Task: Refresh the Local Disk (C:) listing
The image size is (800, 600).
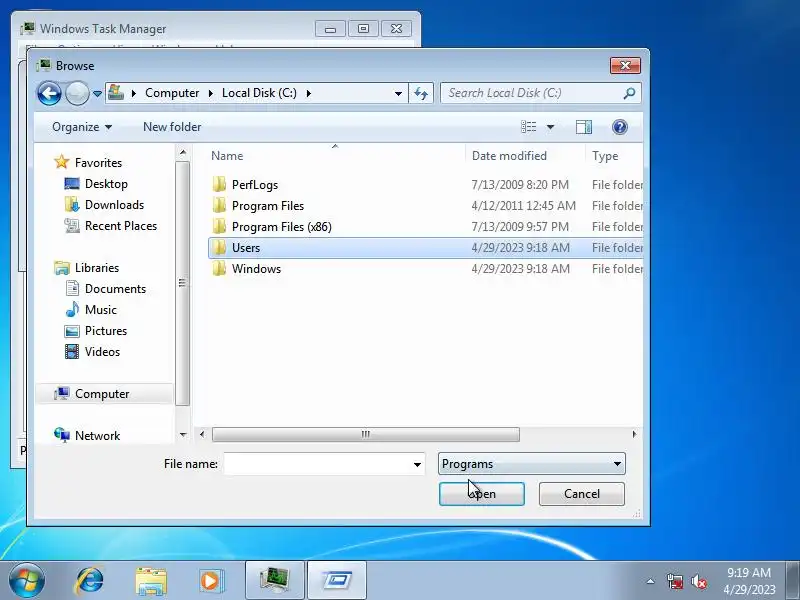Action: pyautogui.click(x=421, y=93)
